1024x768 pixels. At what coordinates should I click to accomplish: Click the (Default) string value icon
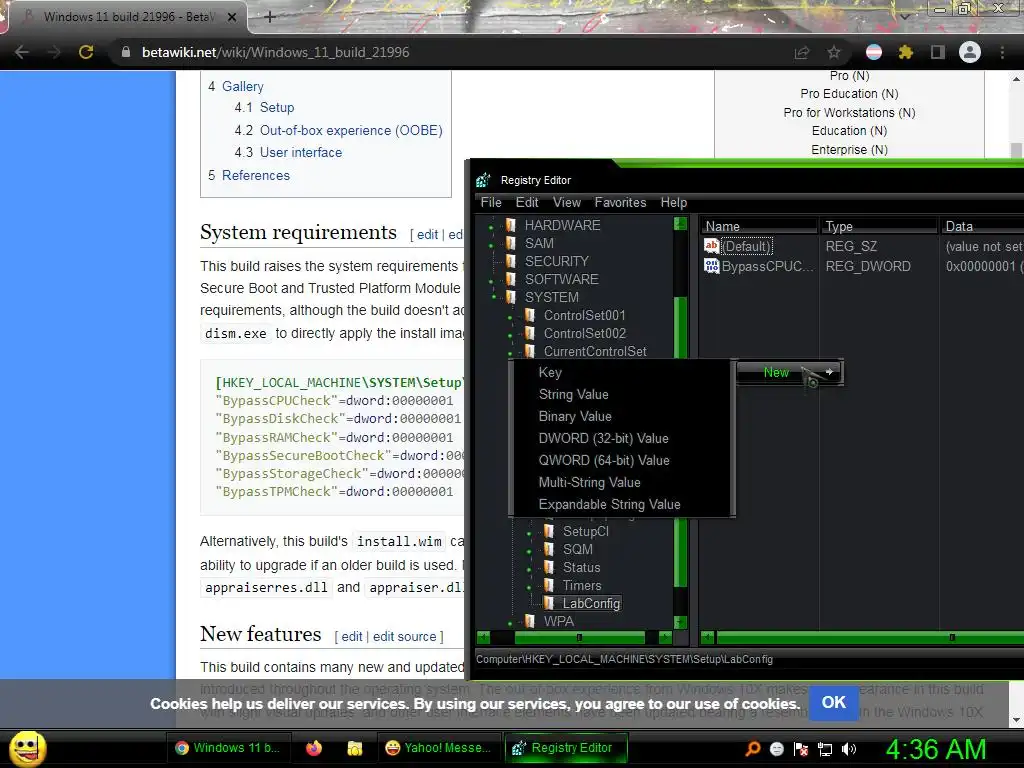tap(711, 246)
